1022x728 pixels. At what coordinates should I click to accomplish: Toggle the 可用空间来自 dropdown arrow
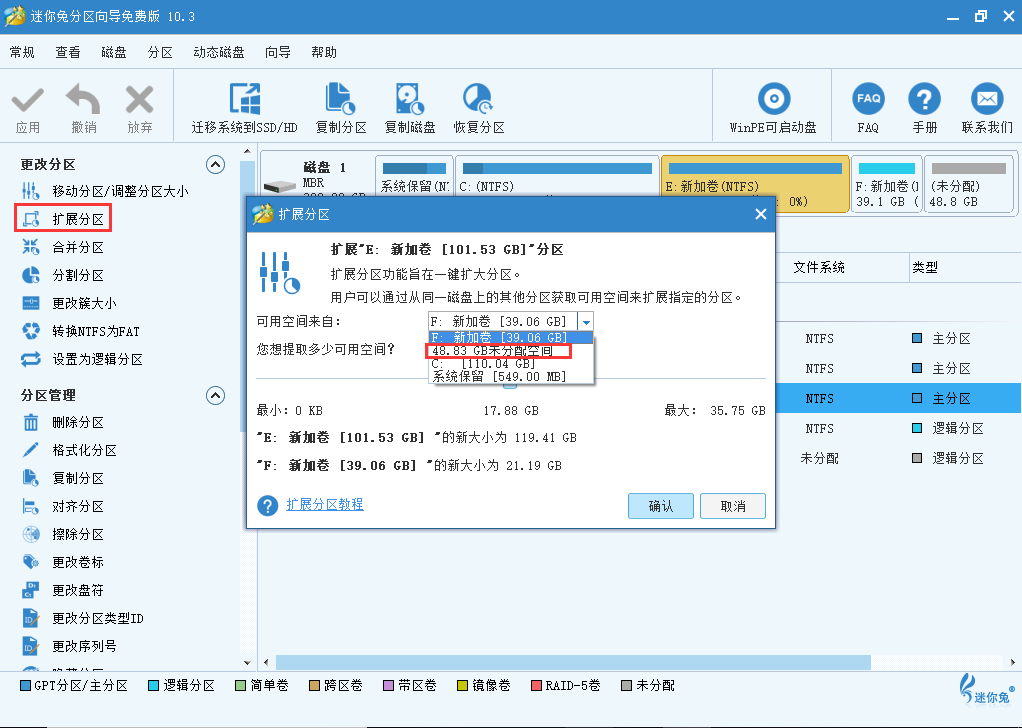pyautogui.click(x=585, y=321)
